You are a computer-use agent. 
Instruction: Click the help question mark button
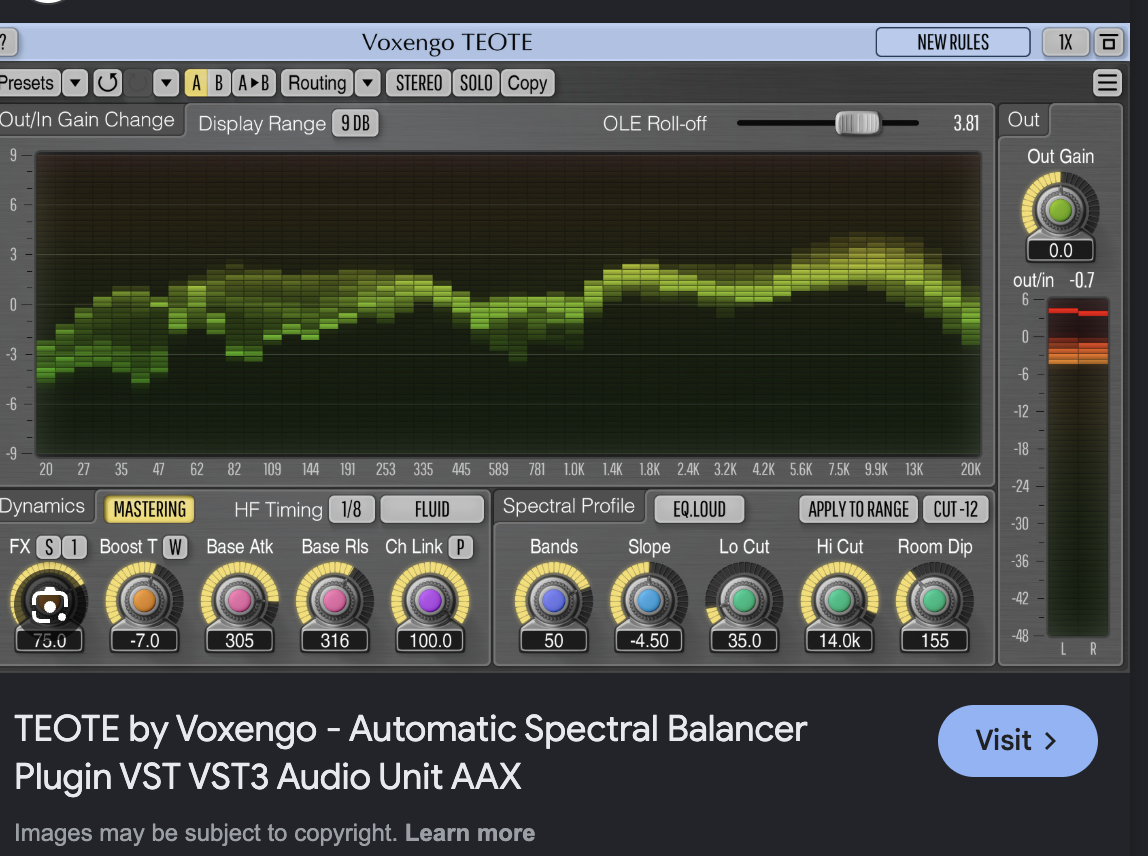click(6, 42)
